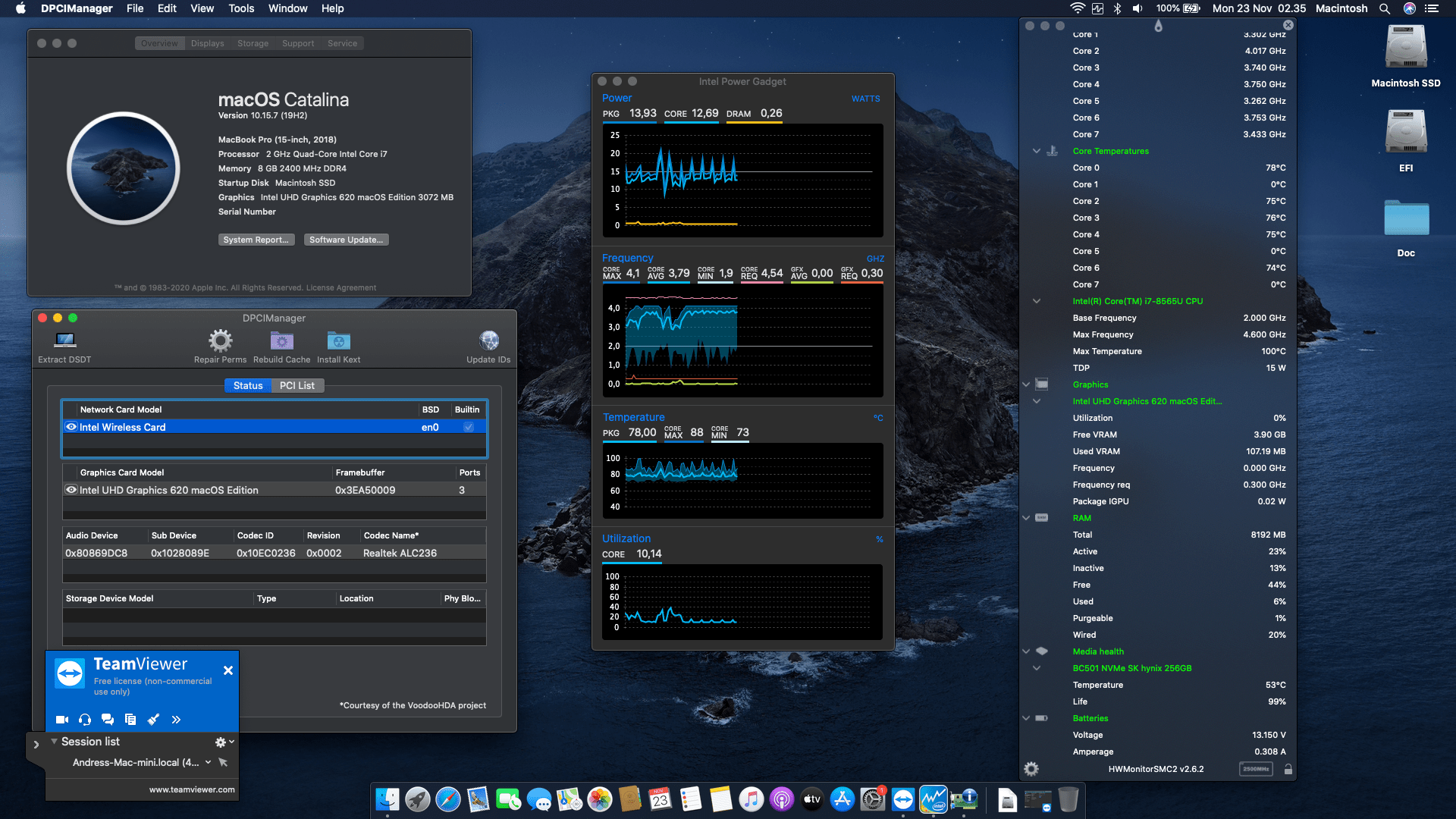Select Intel Wireless Card row
Screen dimensions: 1456x819
274,427
